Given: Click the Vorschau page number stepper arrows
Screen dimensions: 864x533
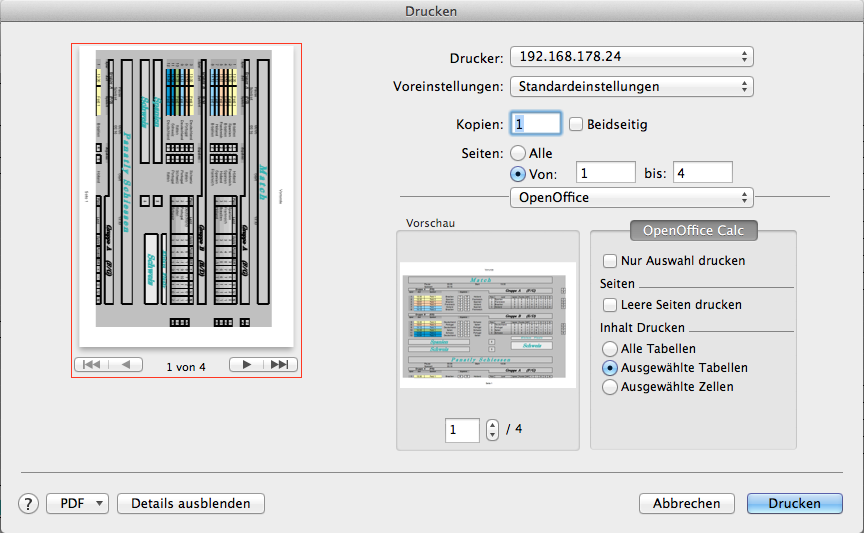Looking at the screenshot, I should click(491, 430).
